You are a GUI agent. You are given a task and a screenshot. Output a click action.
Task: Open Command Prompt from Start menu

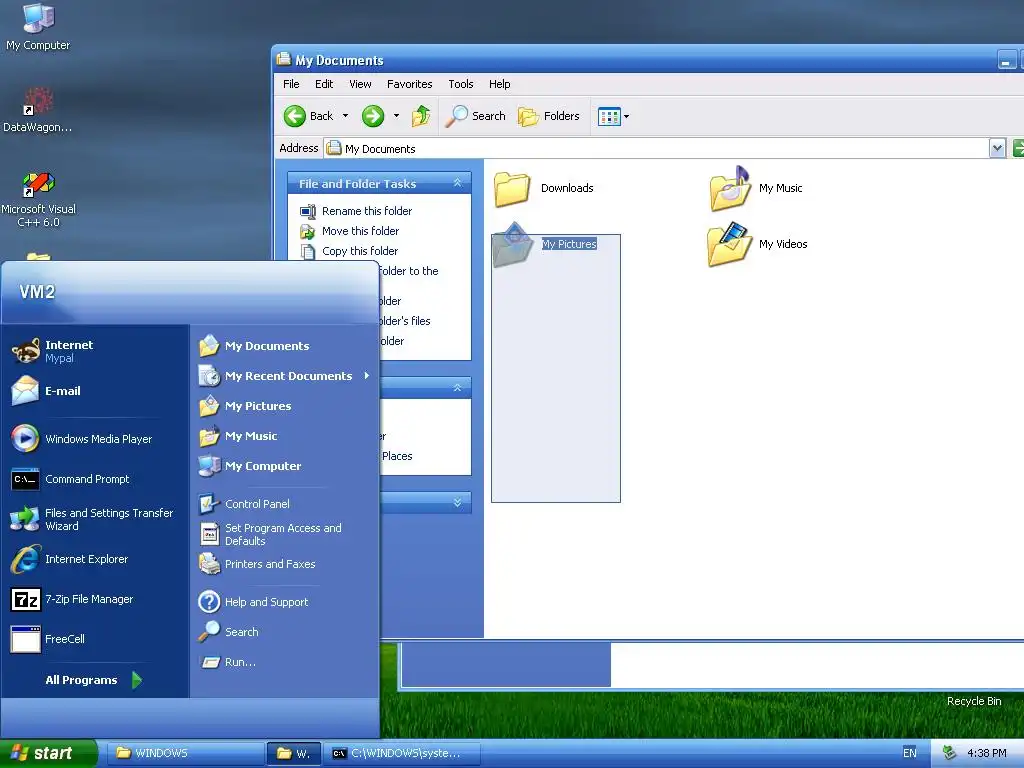click(x=71, y=479)
